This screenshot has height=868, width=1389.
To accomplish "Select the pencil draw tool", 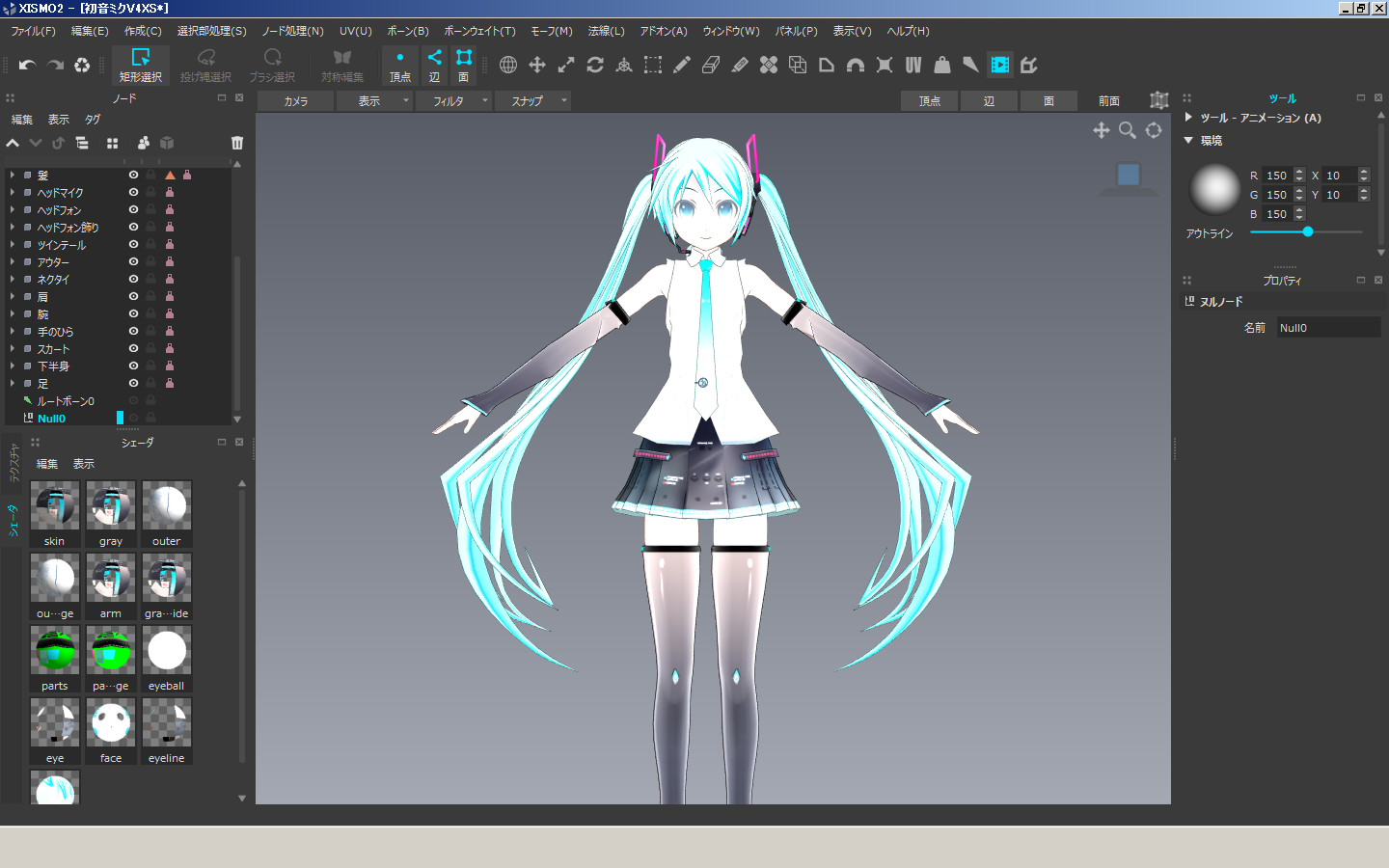I will pyautogui.click(x=682, y=65).
